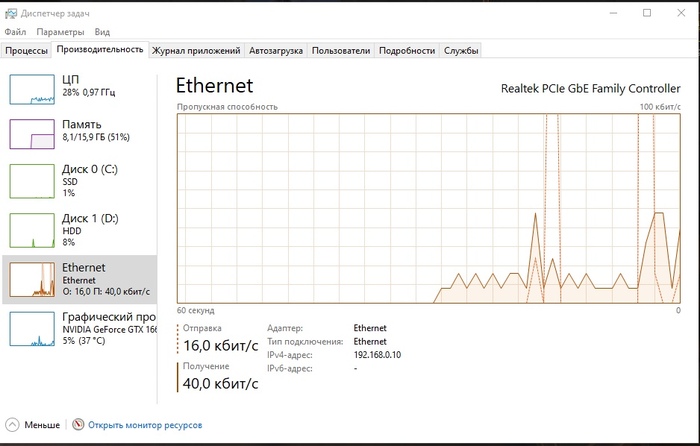Open the Вид menu
The height and width of the screenshot is (446, 700).
[102, 32]
